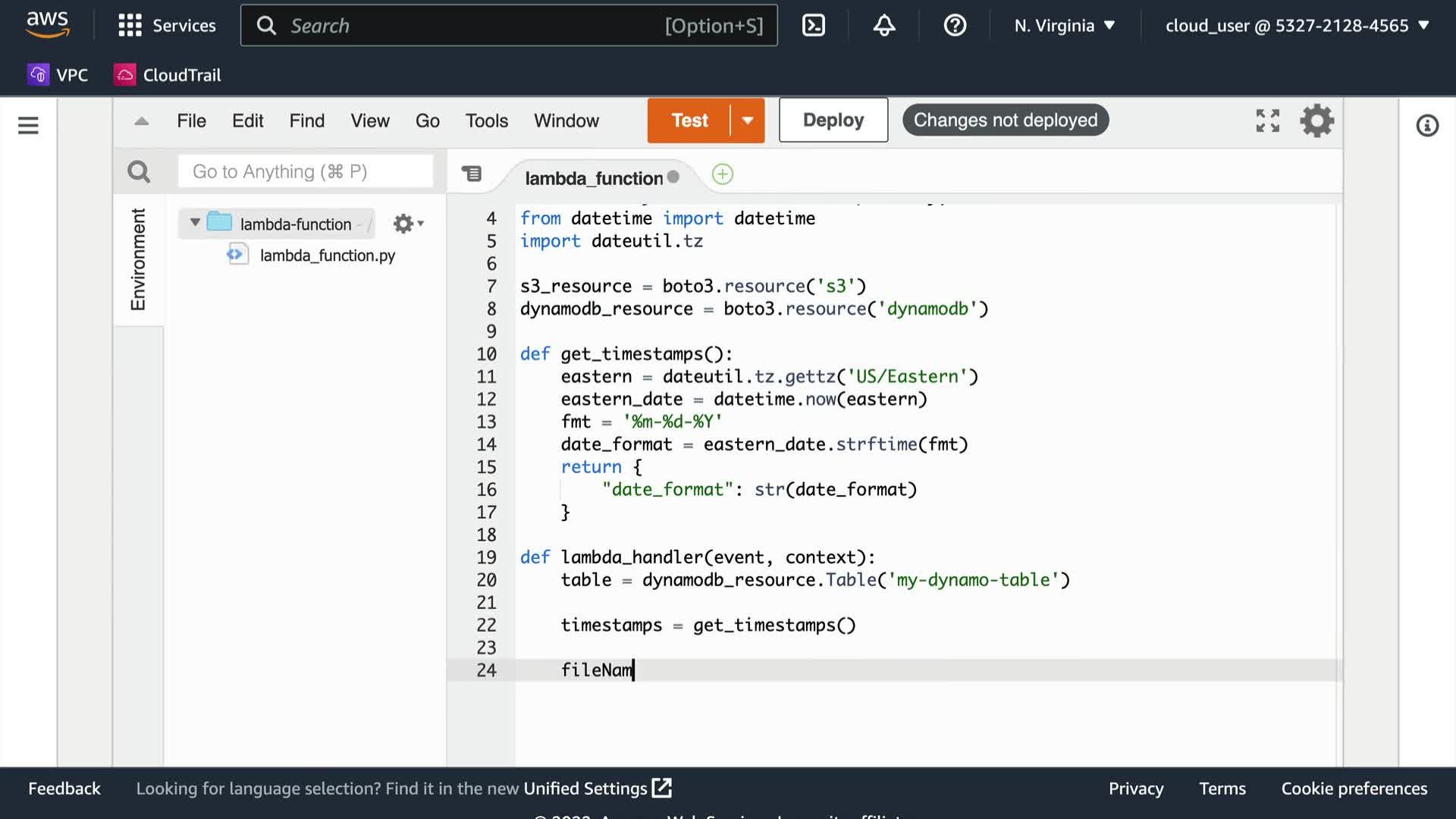The height and width of the screenshot is (819, 1456).
Task: Open the Tools menu
Action: click(x=486, y=121)
